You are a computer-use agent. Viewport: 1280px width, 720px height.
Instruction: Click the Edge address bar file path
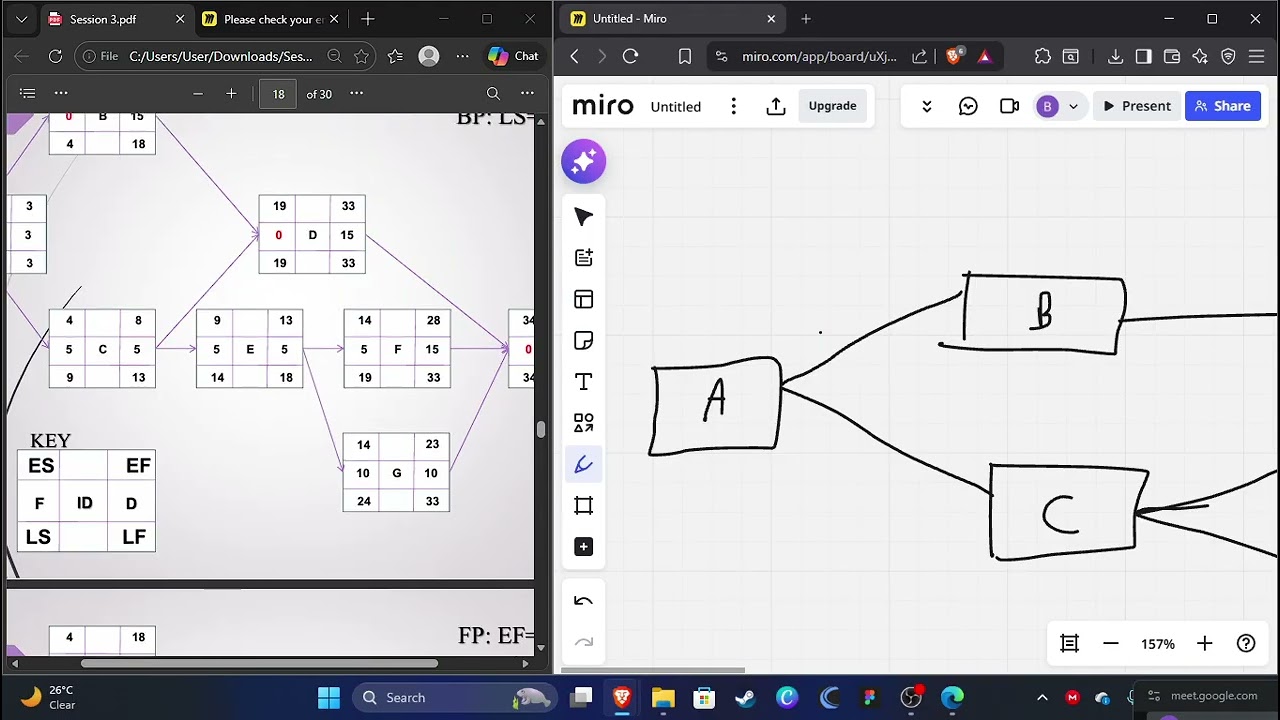click(220, 57)
